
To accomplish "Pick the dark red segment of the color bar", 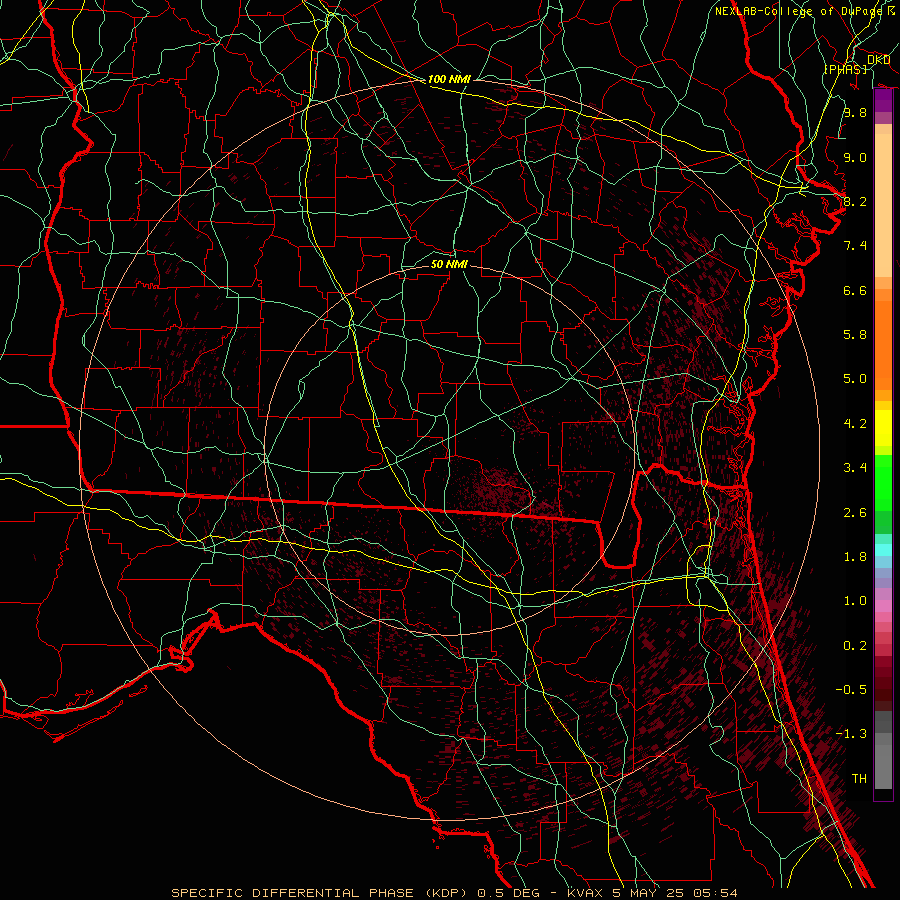I will 883,677.
